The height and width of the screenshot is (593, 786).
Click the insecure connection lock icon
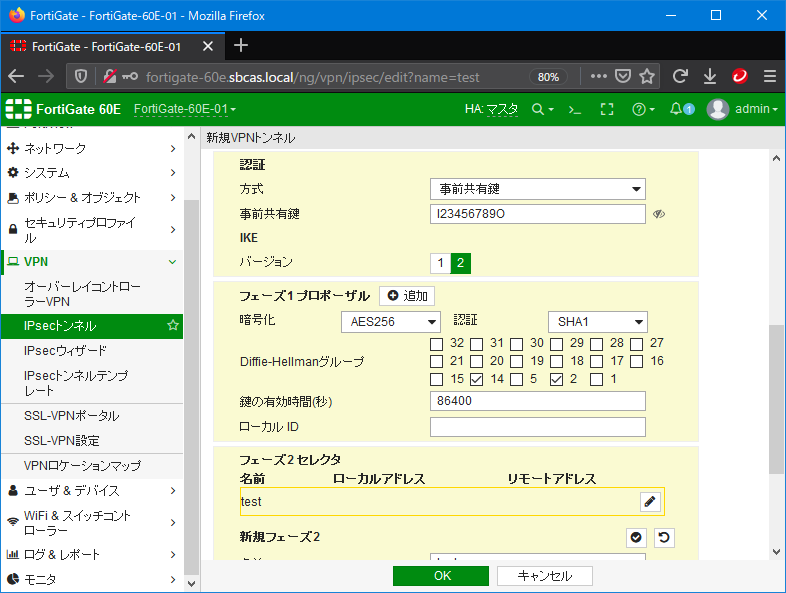coord(110,76)
